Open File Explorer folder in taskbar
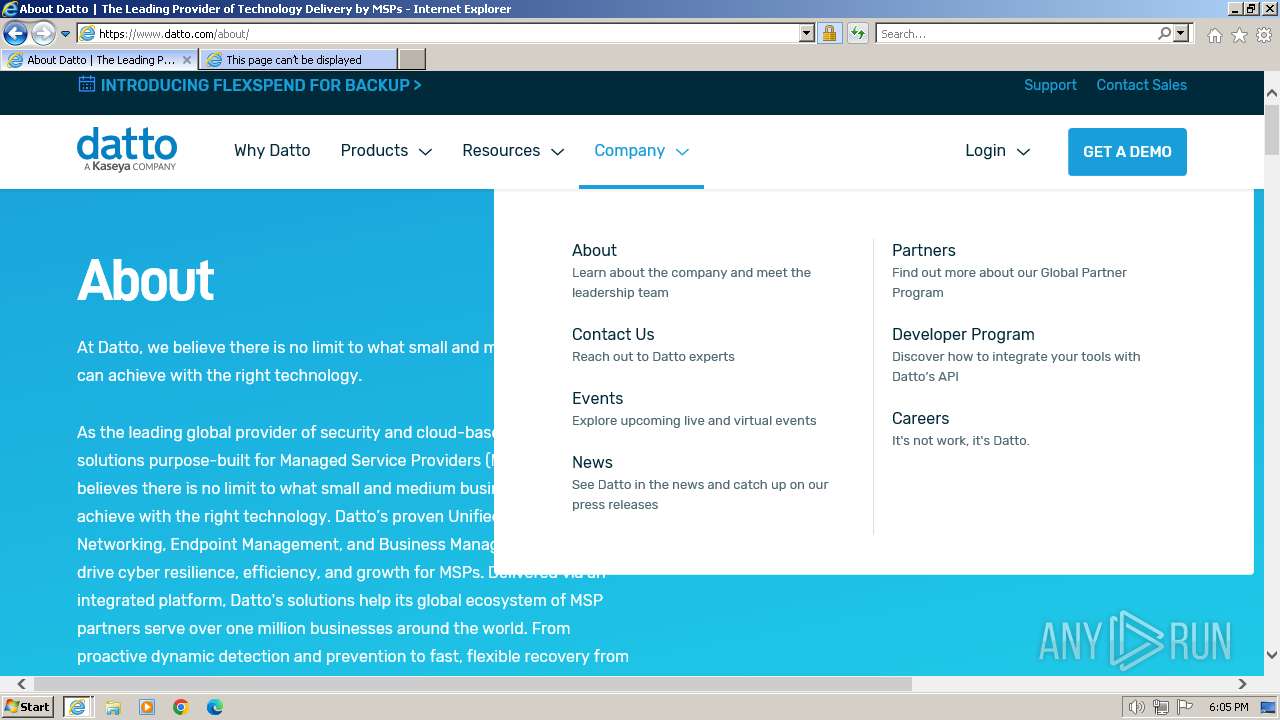 click(113, 707)
